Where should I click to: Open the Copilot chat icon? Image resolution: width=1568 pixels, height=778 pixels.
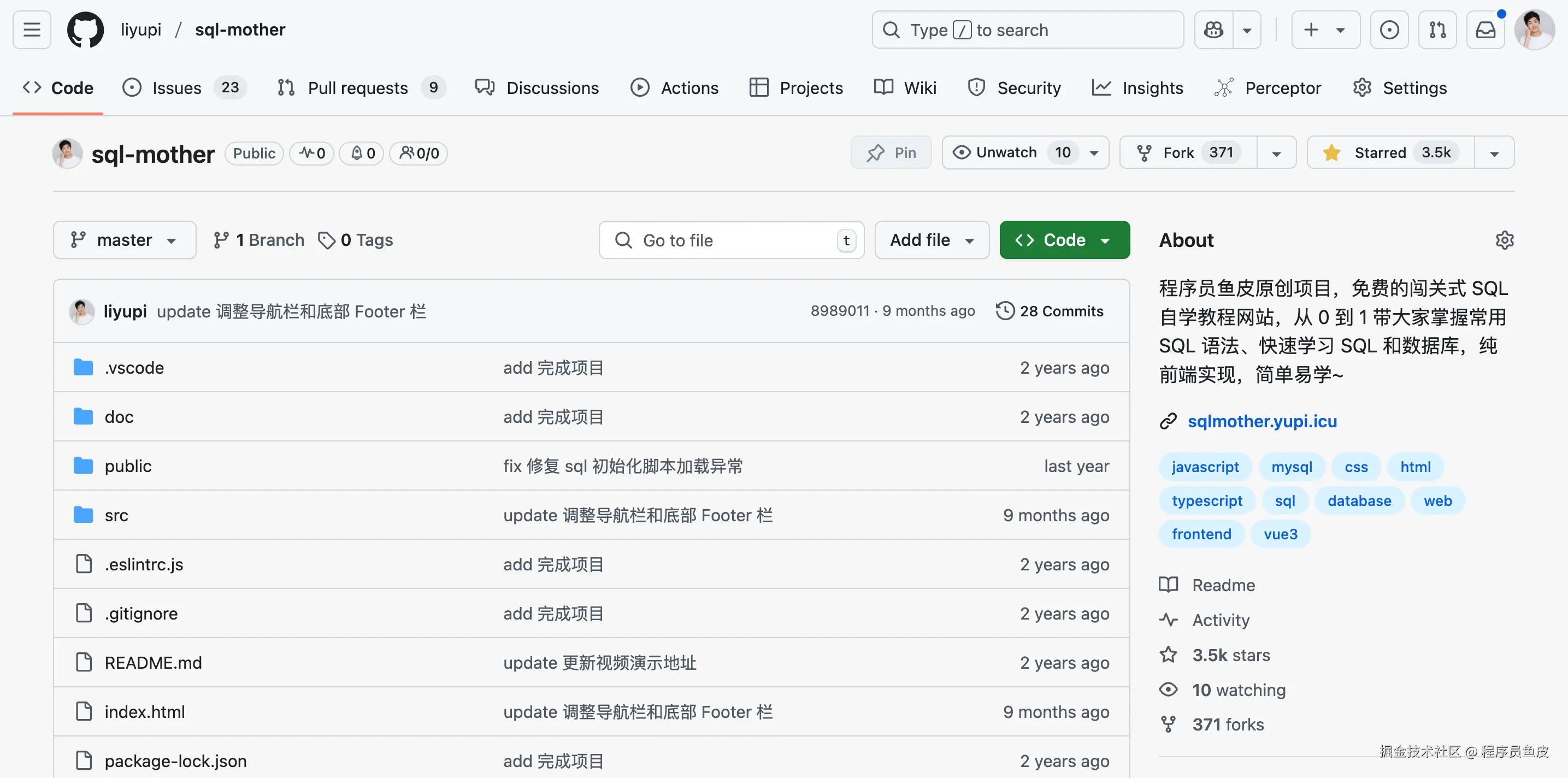(x=1213, y=29)
